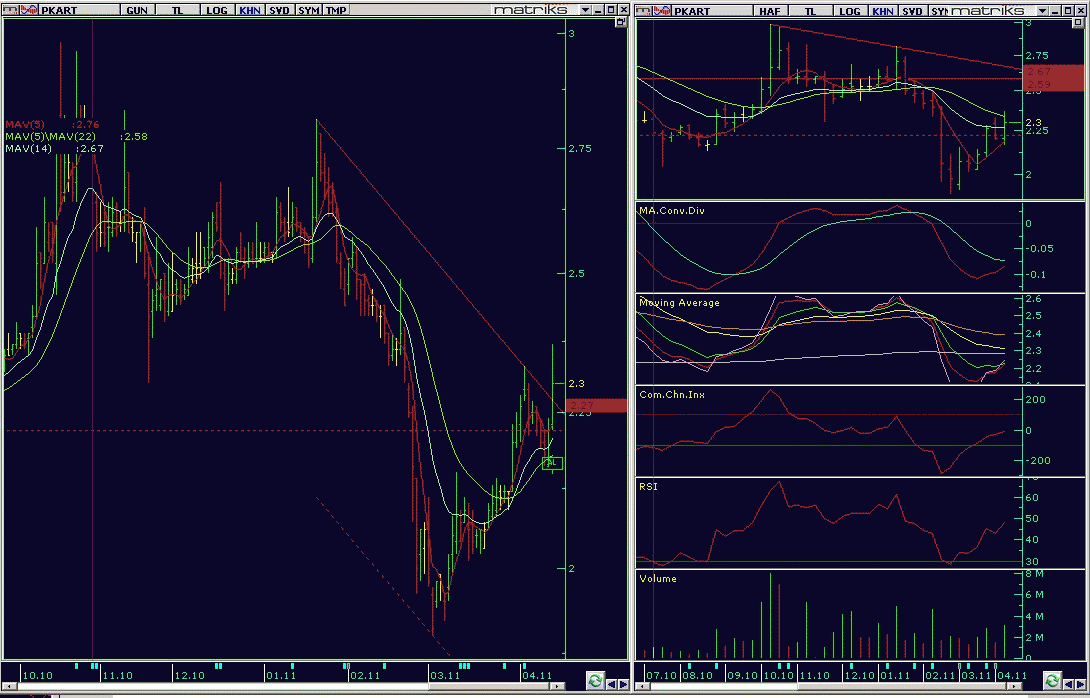Image resolution: width=1090 pixels, height=698 pixels.
Task: Click the -200 label on the Com.Chn.Inx axis
Action: coord(1036,460)
